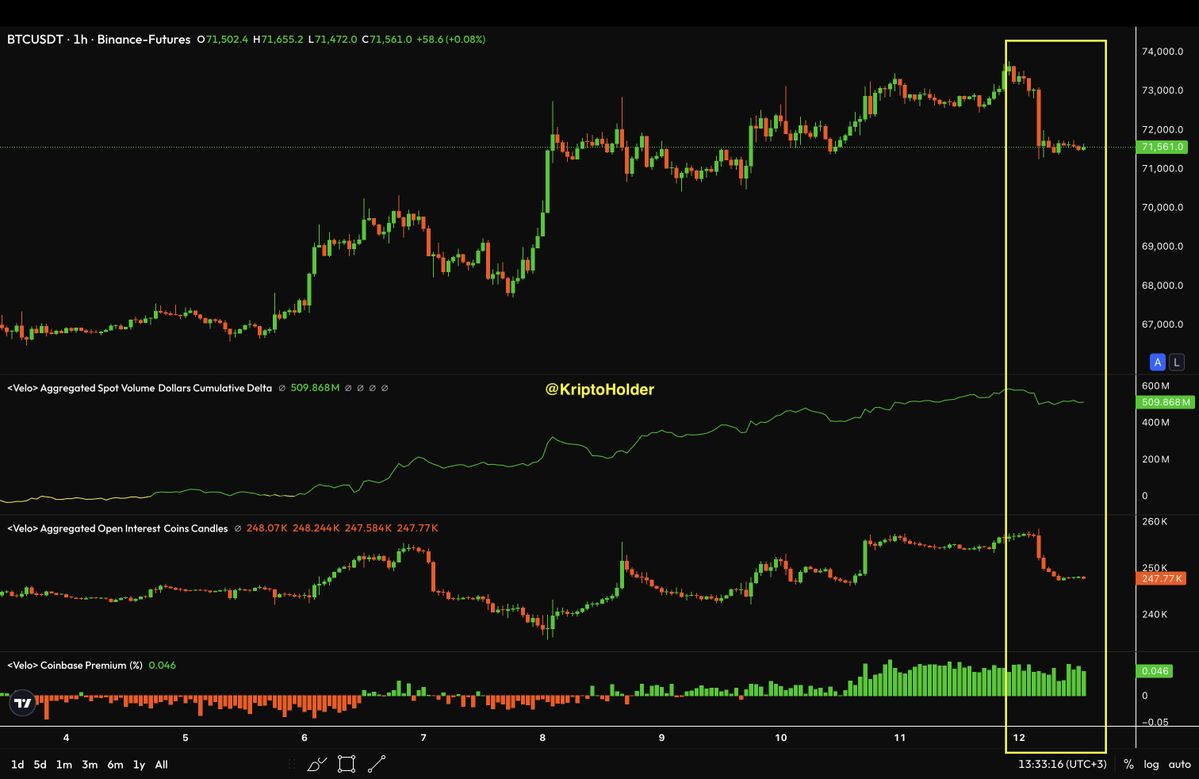The height and width of the screenshot is (779, 1199).
Task: Click the 247.77K value in the open interest legend
Action: pyautogui.click(x=418, y=528)
